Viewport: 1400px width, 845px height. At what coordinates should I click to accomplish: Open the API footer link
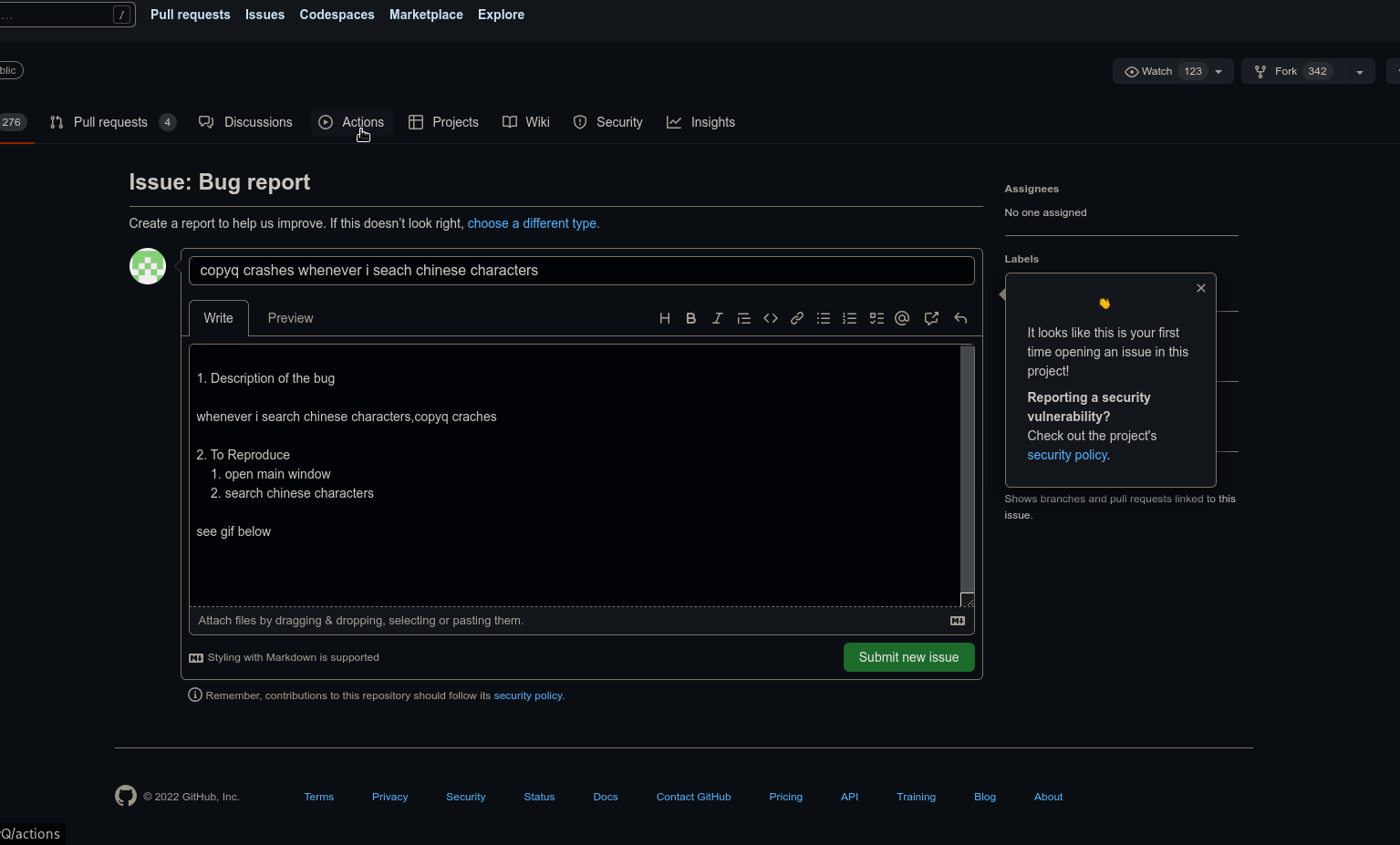tap(849, 797)
